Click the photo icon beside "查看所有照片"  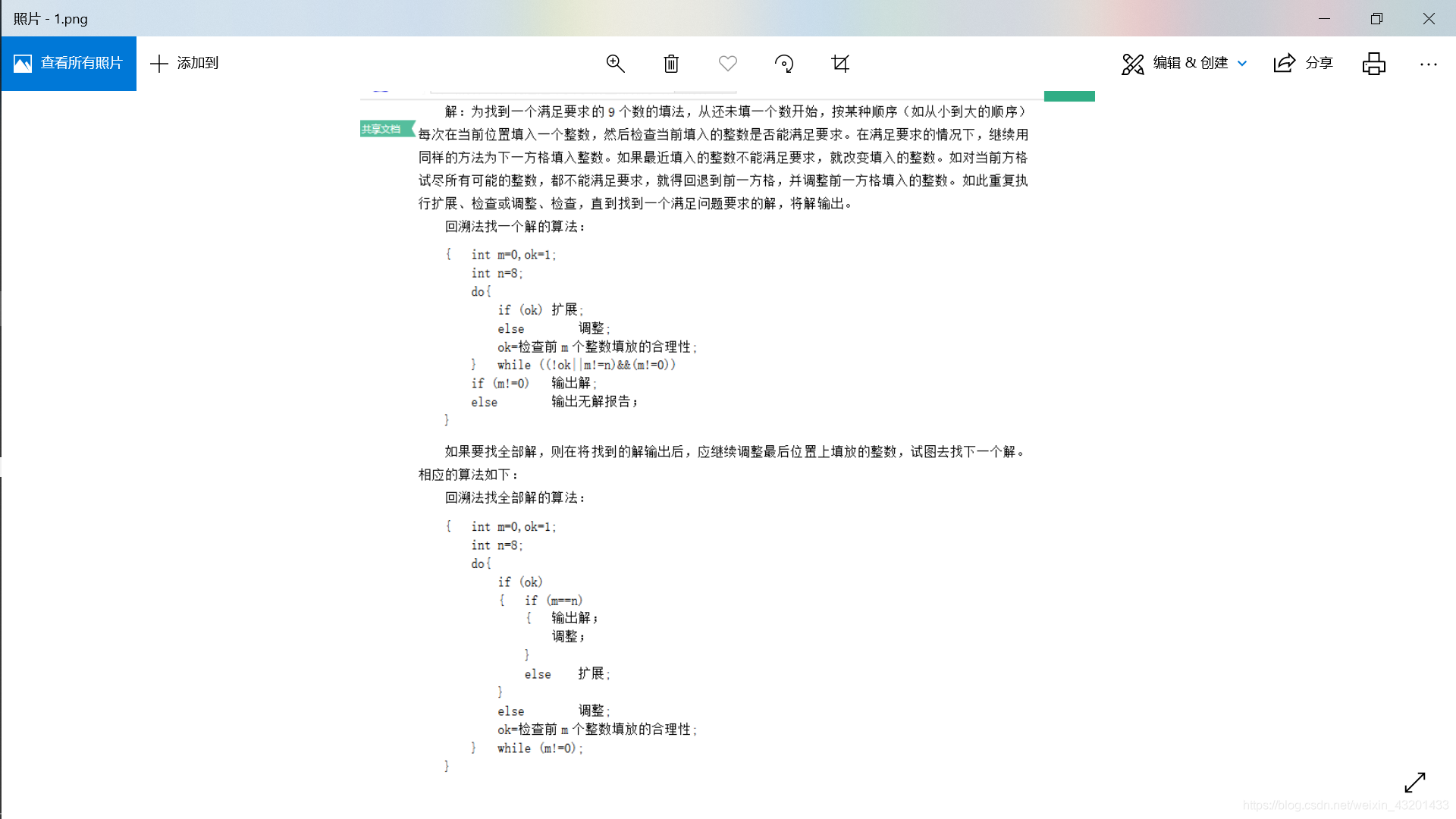(x=23, y=64)
